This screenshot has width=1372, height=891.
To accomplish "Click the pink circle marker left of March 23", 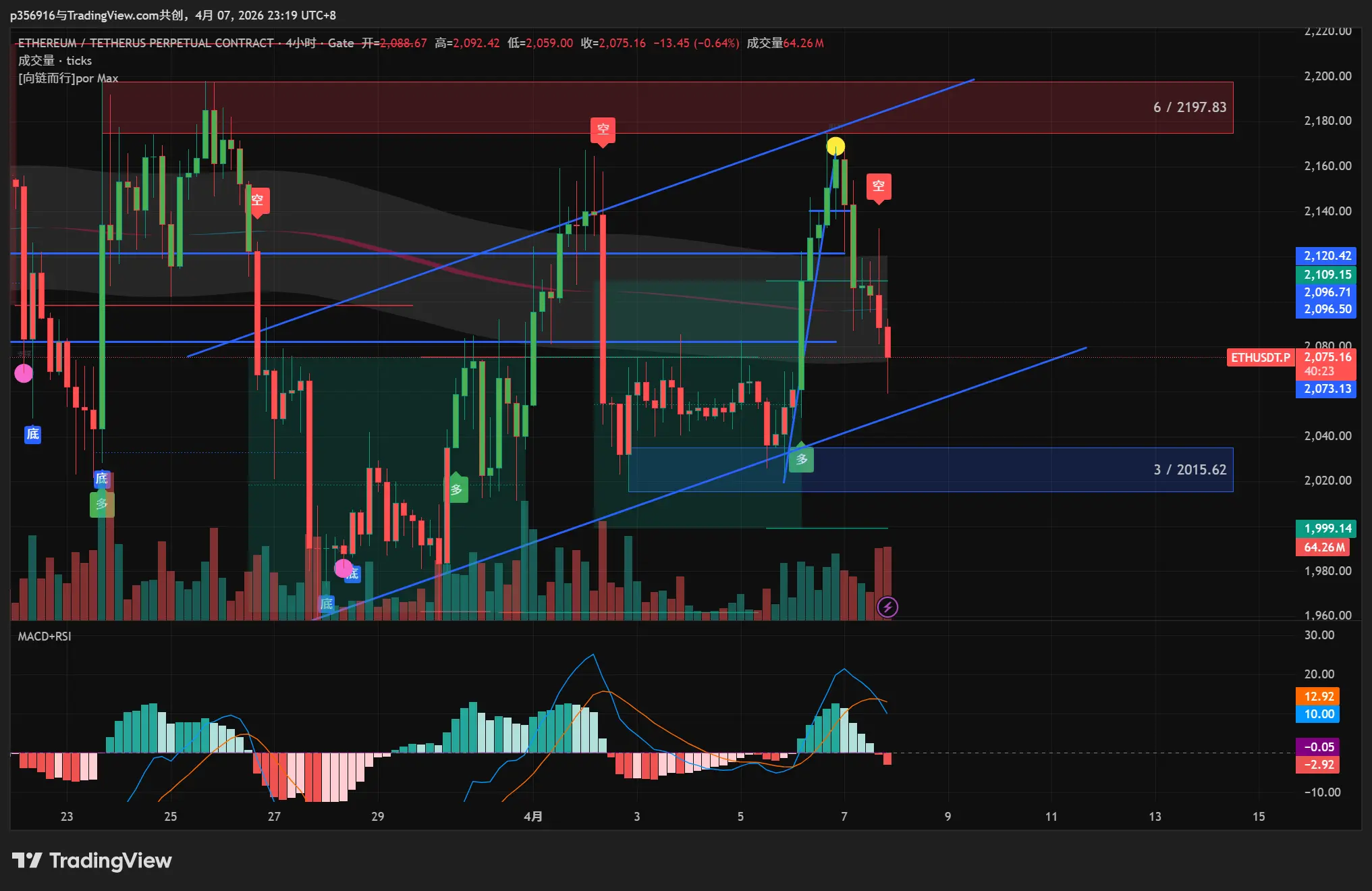I will tap(24, 373).
